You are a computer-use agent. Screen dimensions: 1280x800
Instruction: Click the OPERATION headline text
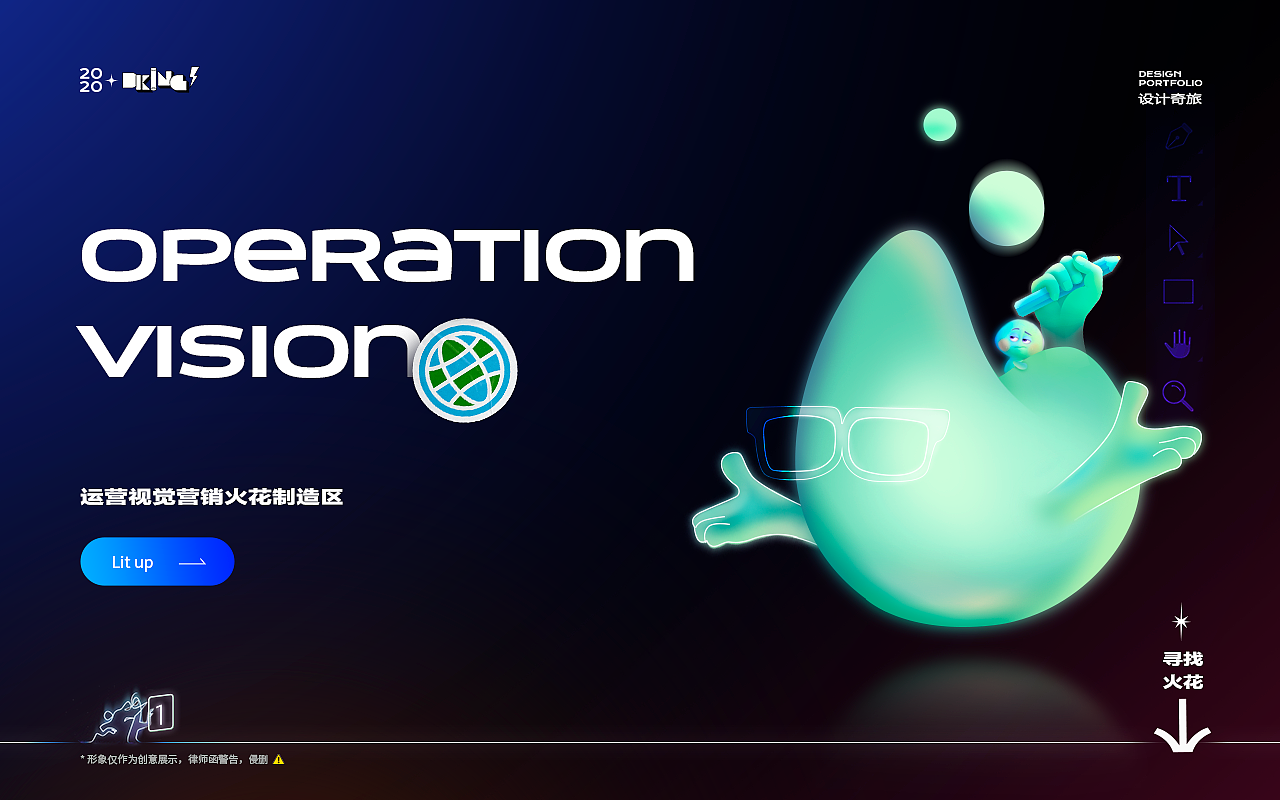coord(387,255)
